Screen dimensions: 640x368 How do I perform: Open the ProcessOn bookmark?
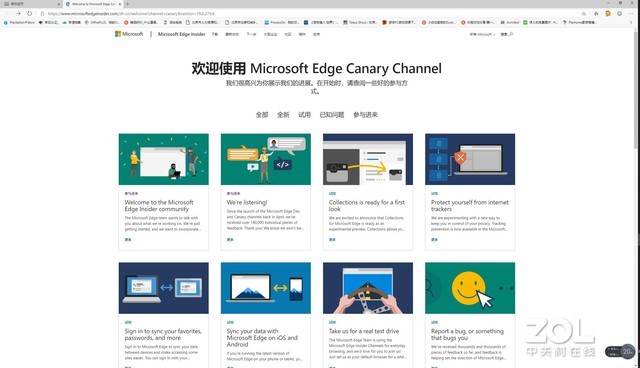(282, 22)
